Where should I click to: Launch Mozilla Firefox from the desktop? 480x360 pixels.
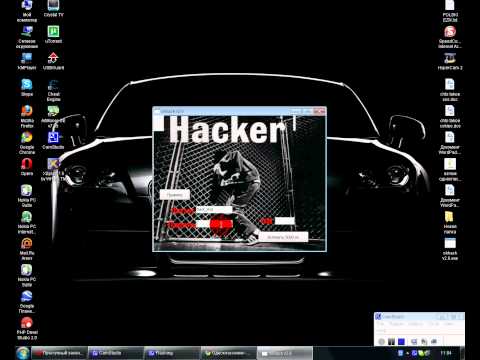tap(27, 117)
